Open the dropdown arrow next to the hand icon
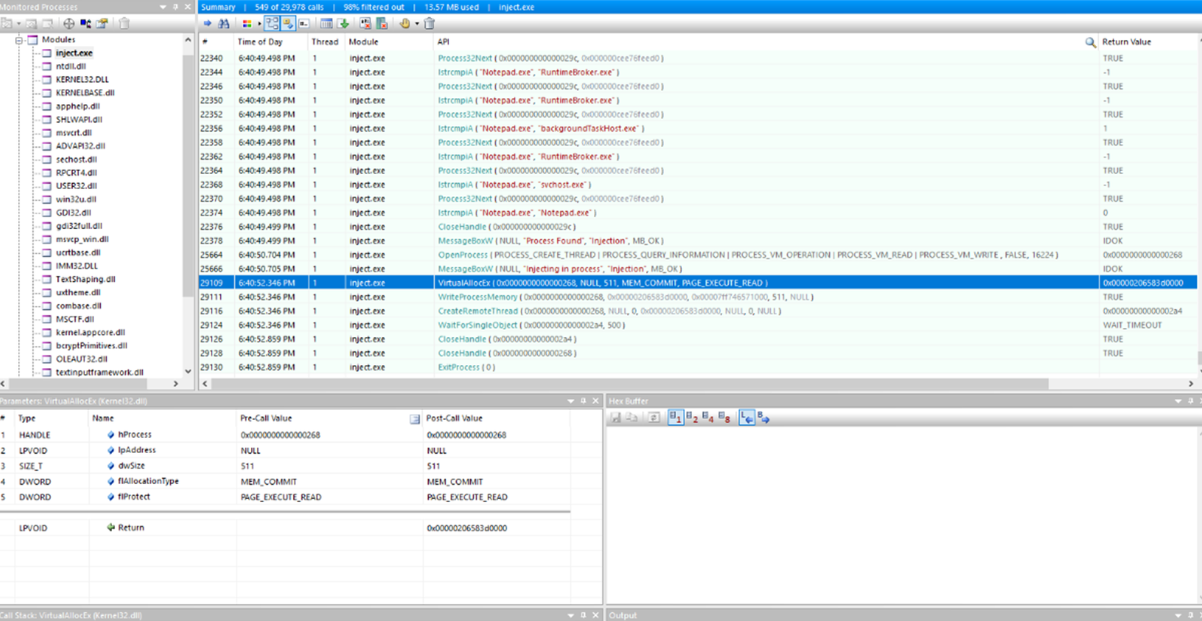 (x=417, y=24)
